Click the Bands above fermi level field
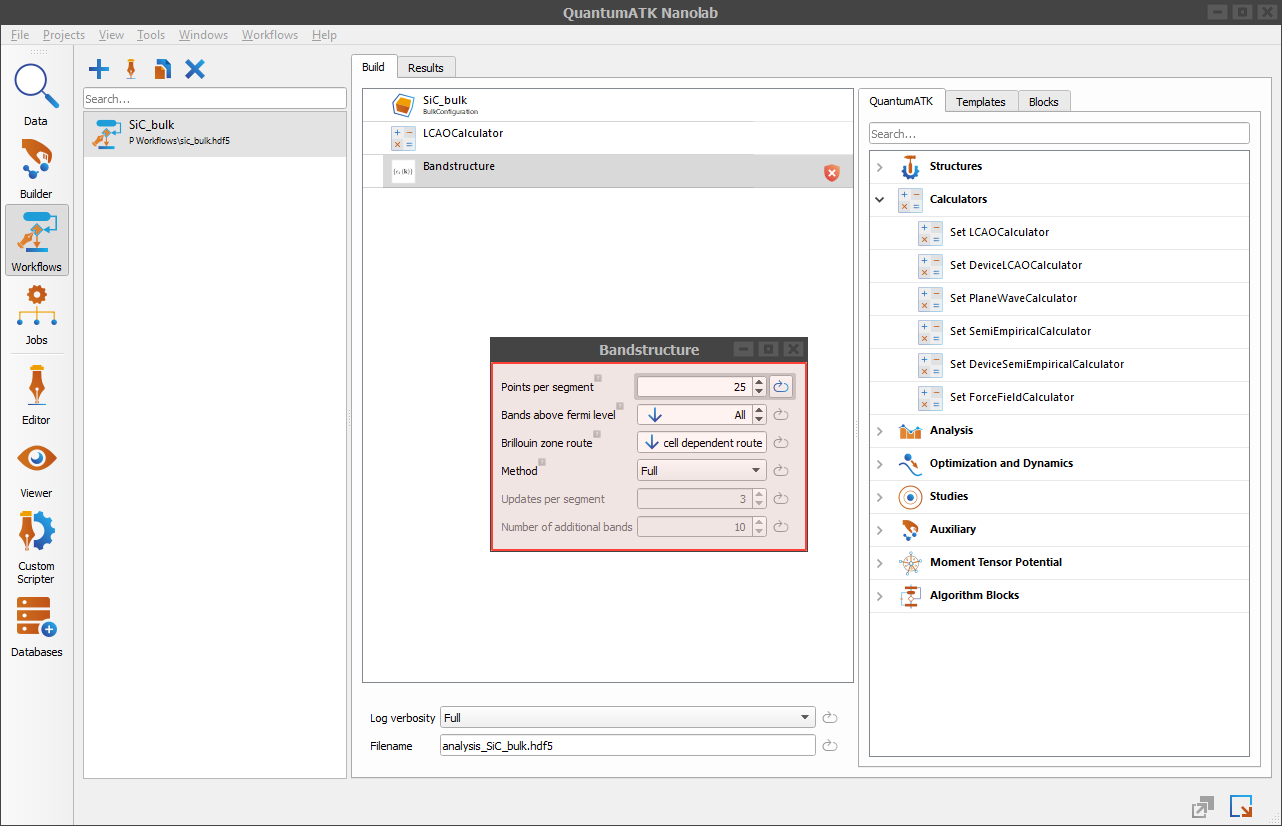 click(694, 415)
